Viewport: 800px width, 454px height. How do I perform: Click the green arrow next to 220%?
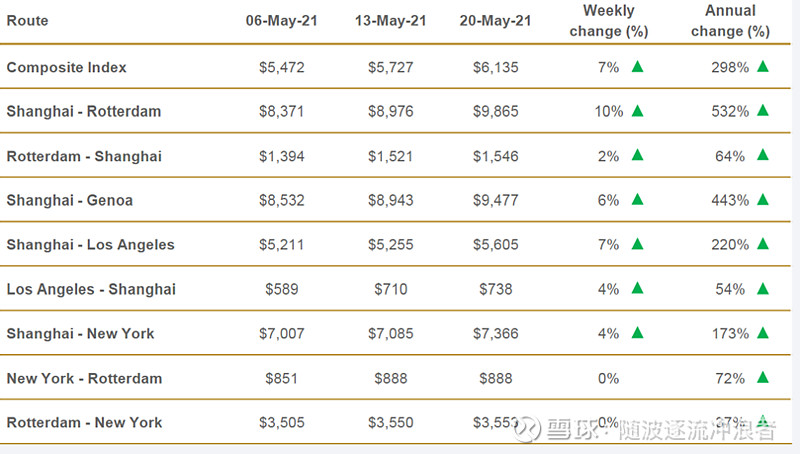tap(763, 244)
